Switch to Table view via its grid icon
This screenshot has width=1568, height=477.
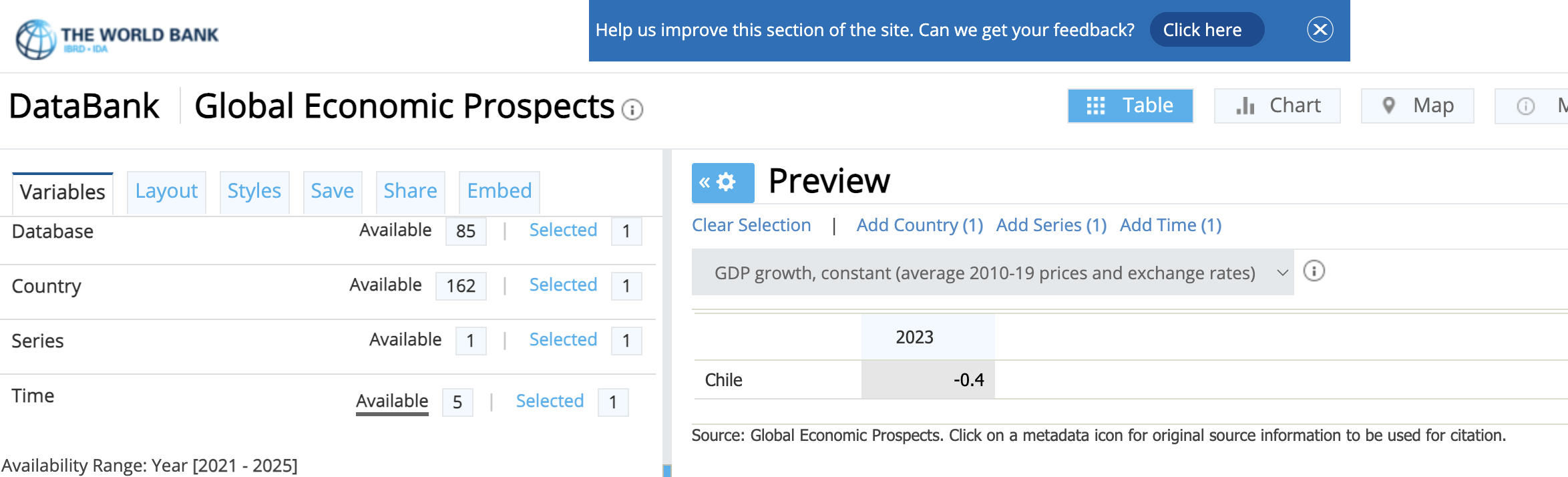(1095, 106)
